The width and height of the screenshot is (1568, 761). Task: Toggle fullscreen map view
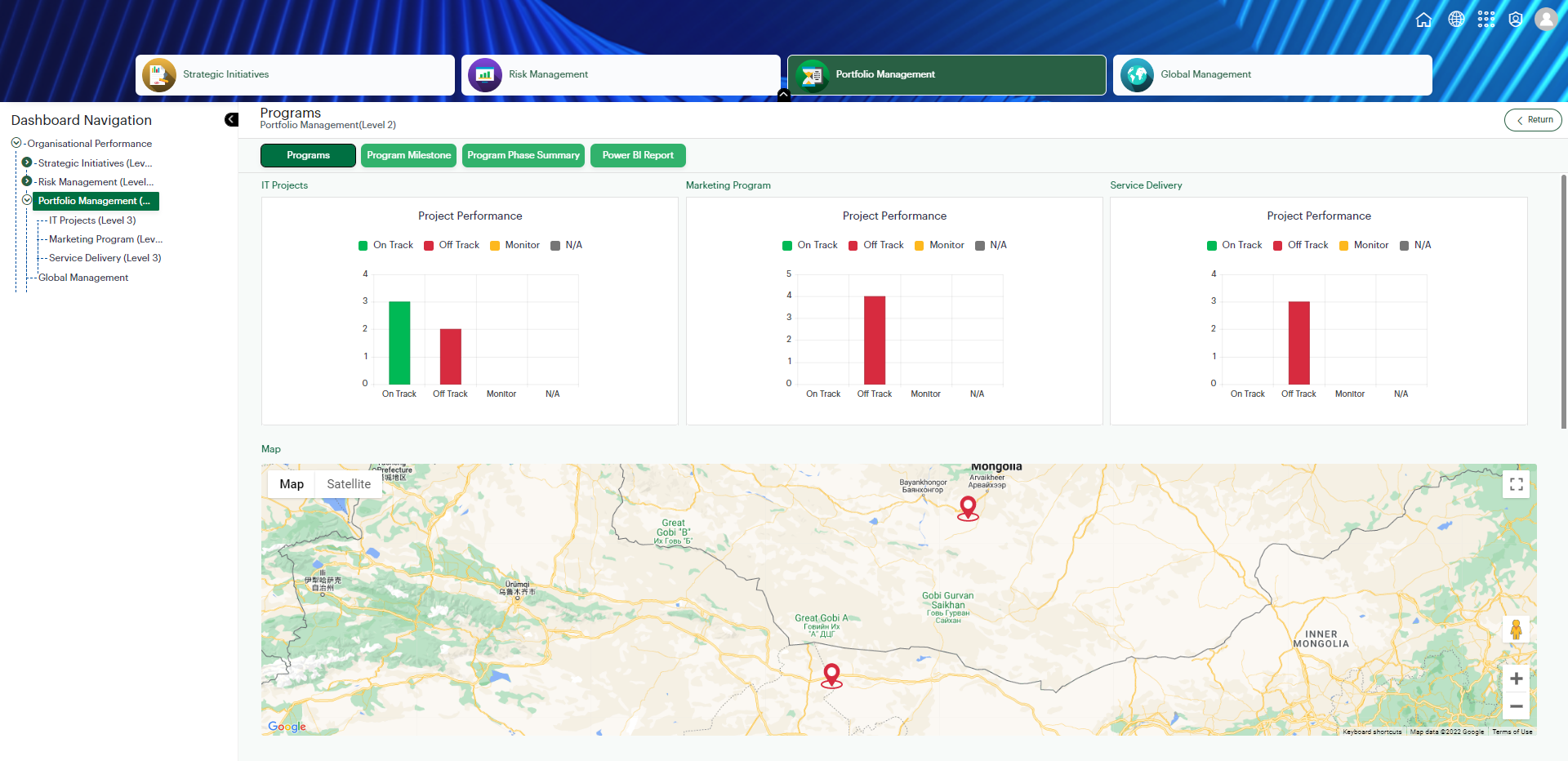coord(1517,484)
